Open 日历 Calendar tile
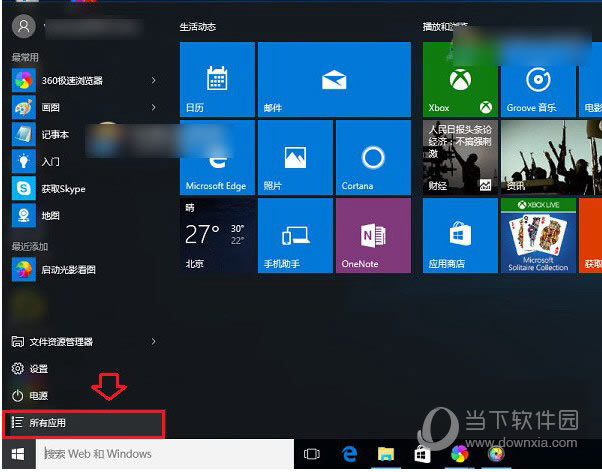Image resolution: width=602 pixels, height=472 pixels. point(217,79)
